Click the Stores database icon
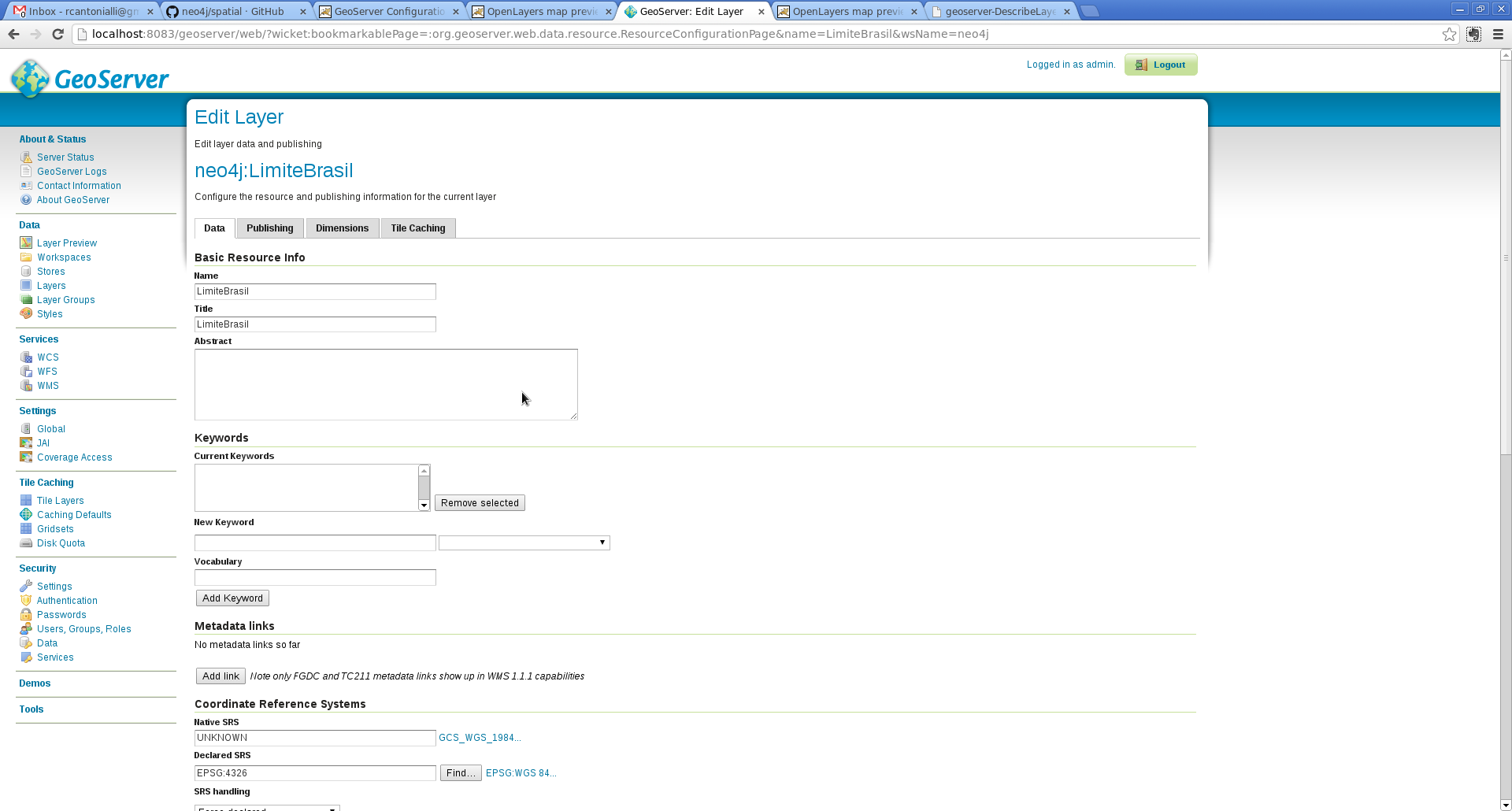This screenshot has height=811, width=1512. pyautogui.click(x=26, y=272)
